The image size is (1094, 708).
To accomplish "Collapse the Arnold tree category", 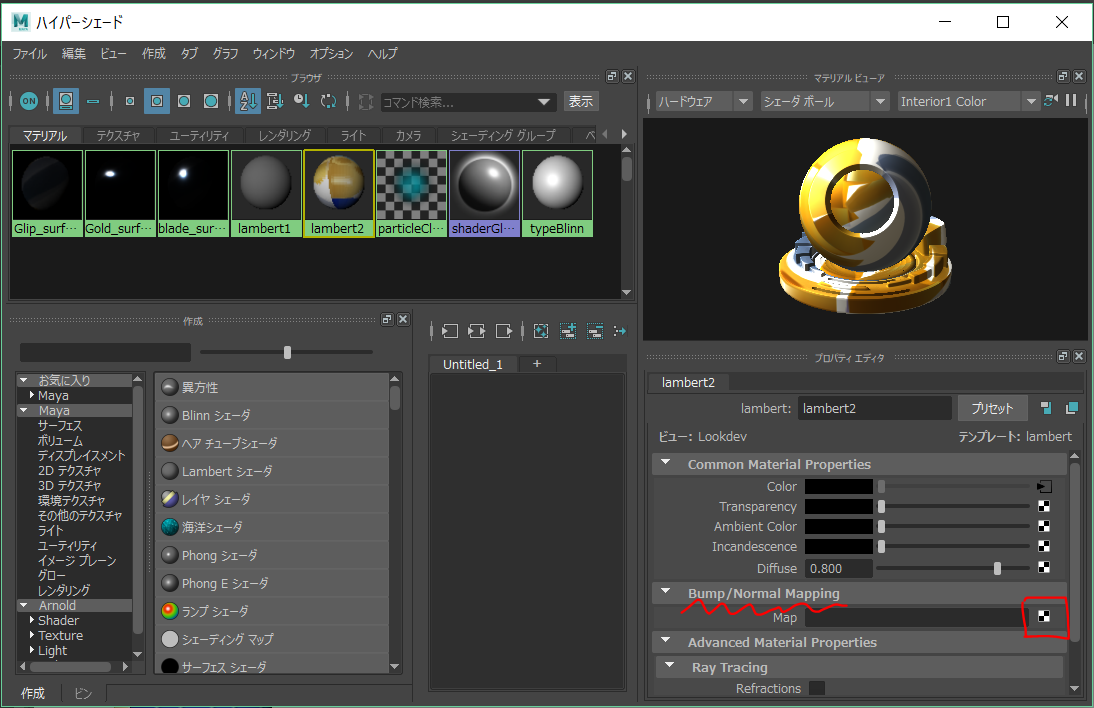I will 24,605.
